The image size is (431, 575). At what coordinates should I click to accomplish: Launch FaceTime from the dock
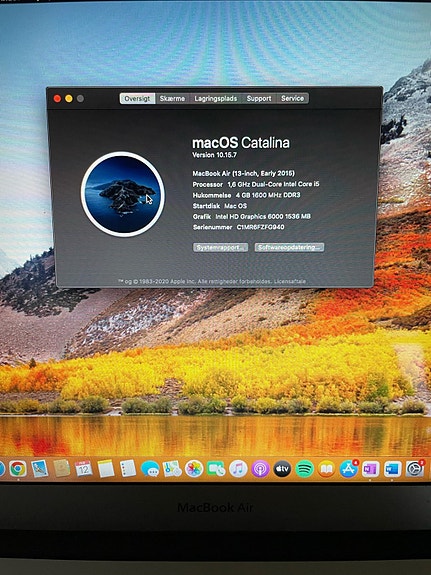tap(216, 469)
